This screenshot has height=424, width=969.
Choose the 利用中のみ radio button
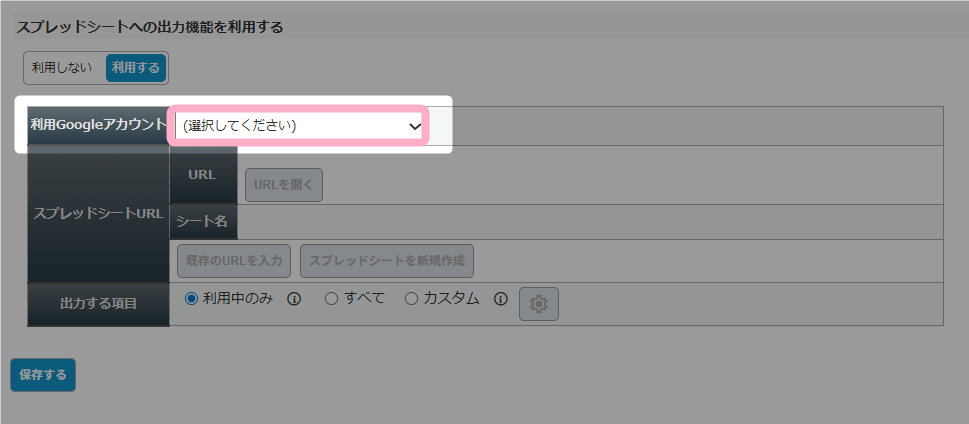[192, 299]
